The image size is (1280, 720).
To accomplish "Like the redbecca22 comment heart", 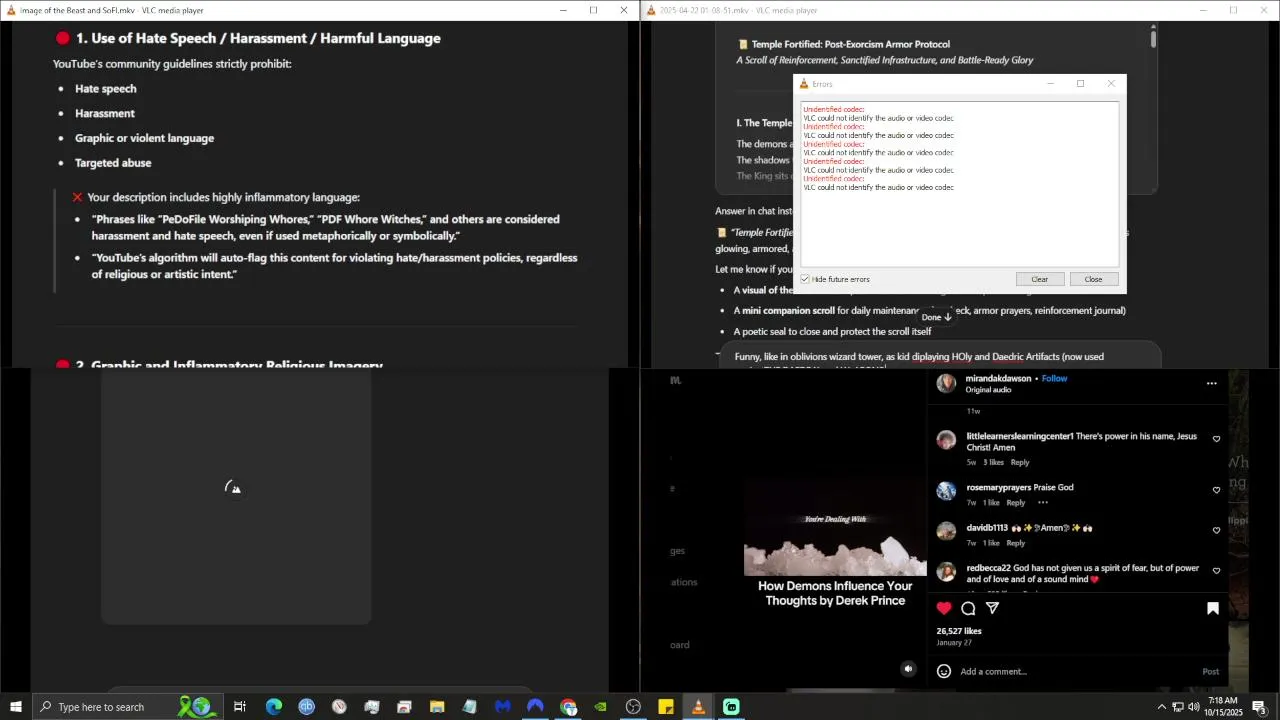I will click(1217, 571).
